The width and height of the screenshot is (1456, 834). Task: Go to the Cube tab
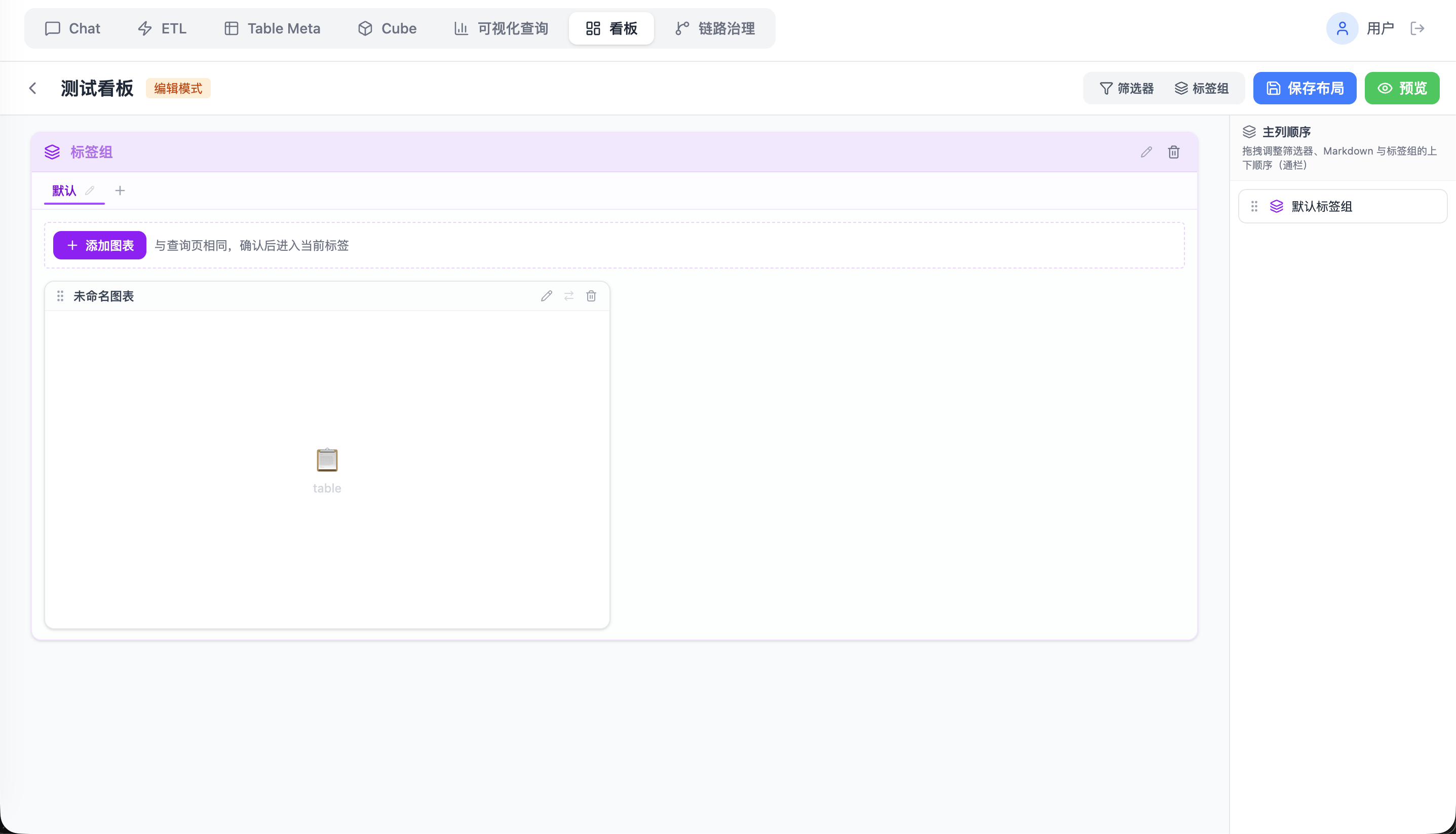(387, 28)
